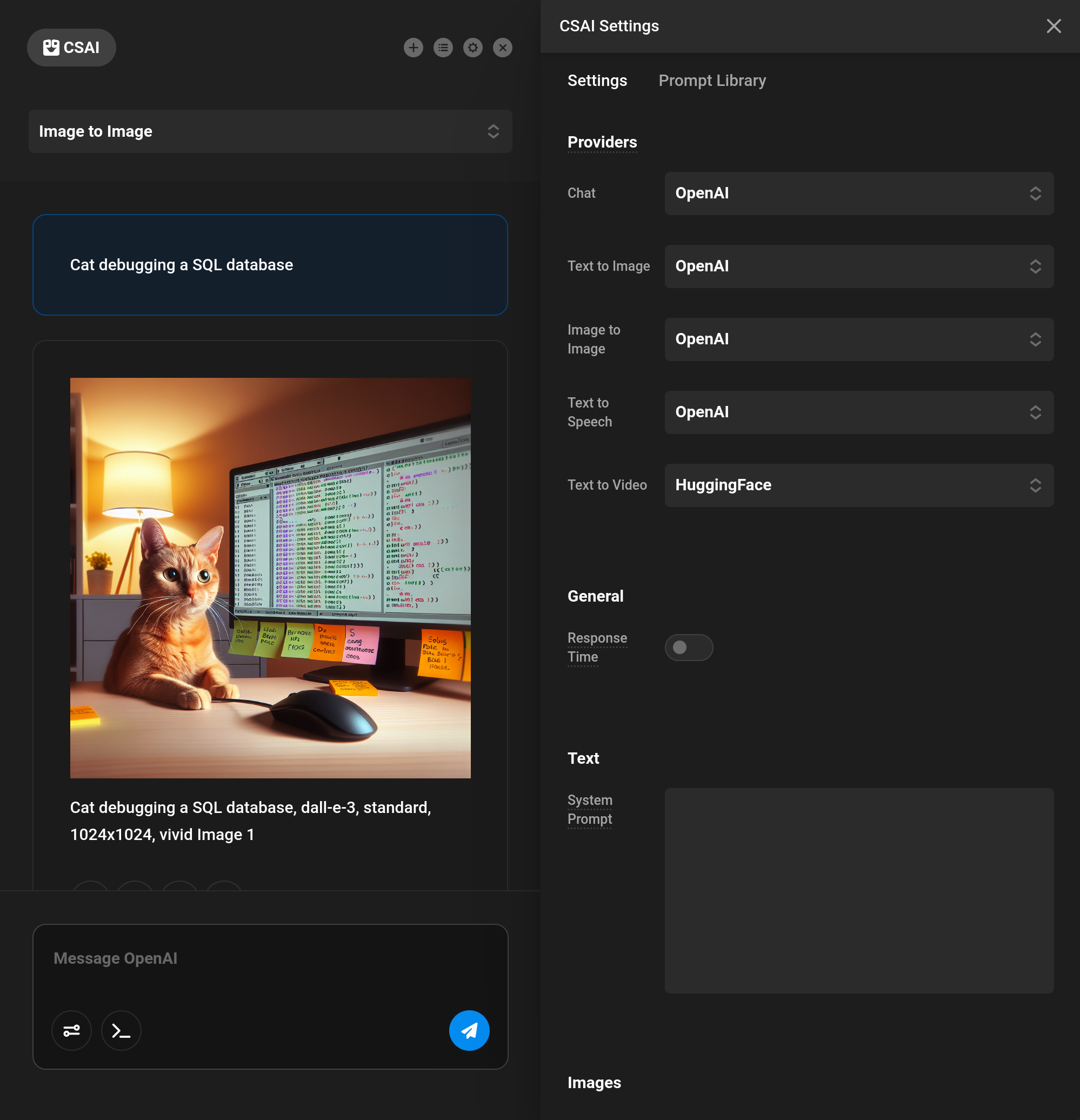
Task: Switch to the Prompt Library tab
Action: 711,81
